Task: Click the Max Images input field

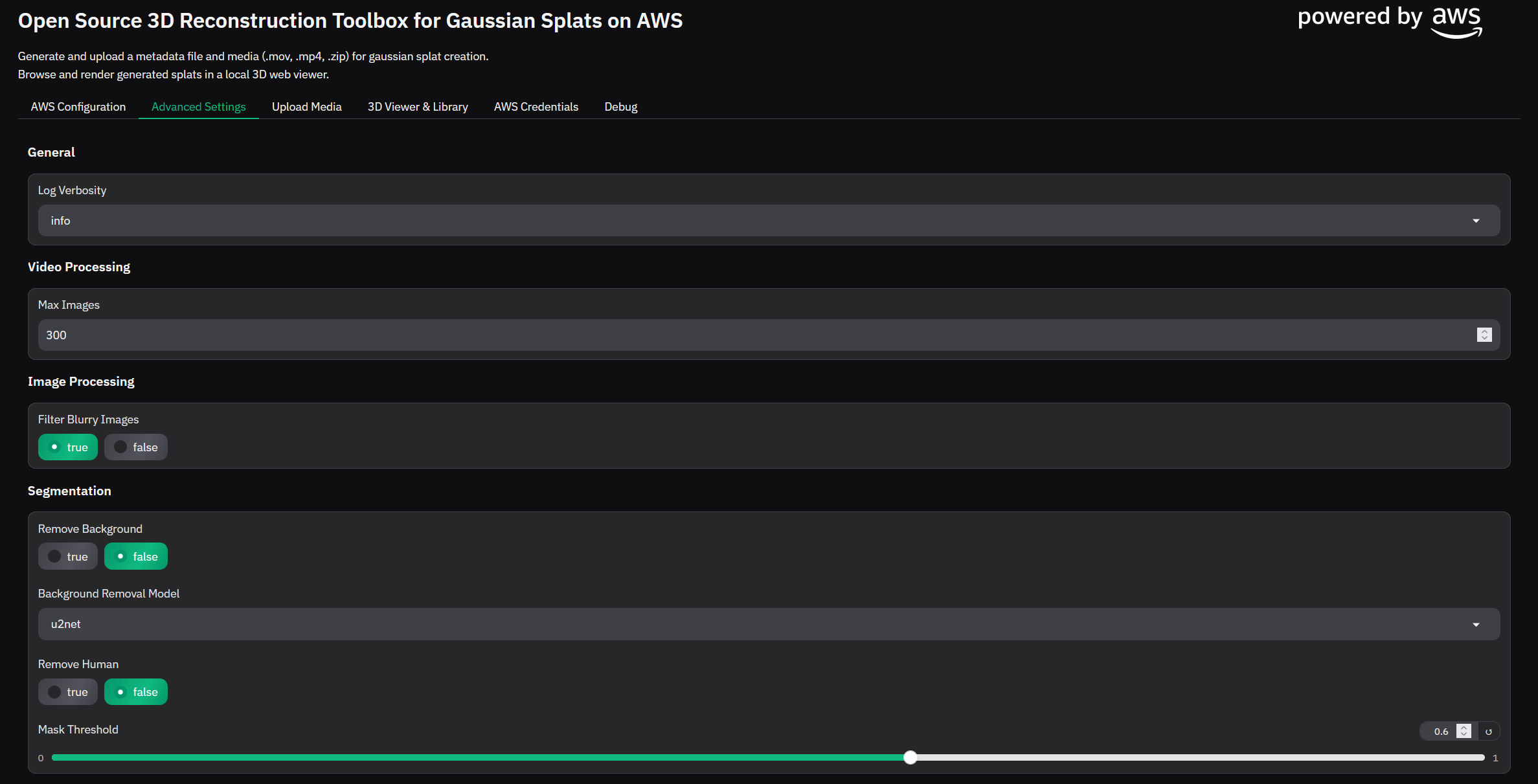Action: [769, 335]
